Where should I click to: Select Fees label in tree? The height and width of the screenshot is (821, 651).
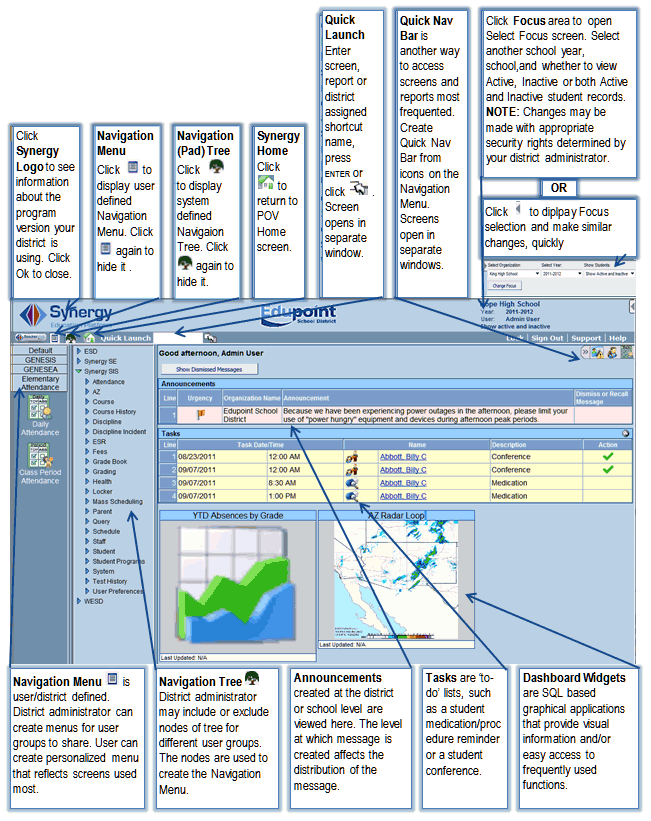pos(100,451)
